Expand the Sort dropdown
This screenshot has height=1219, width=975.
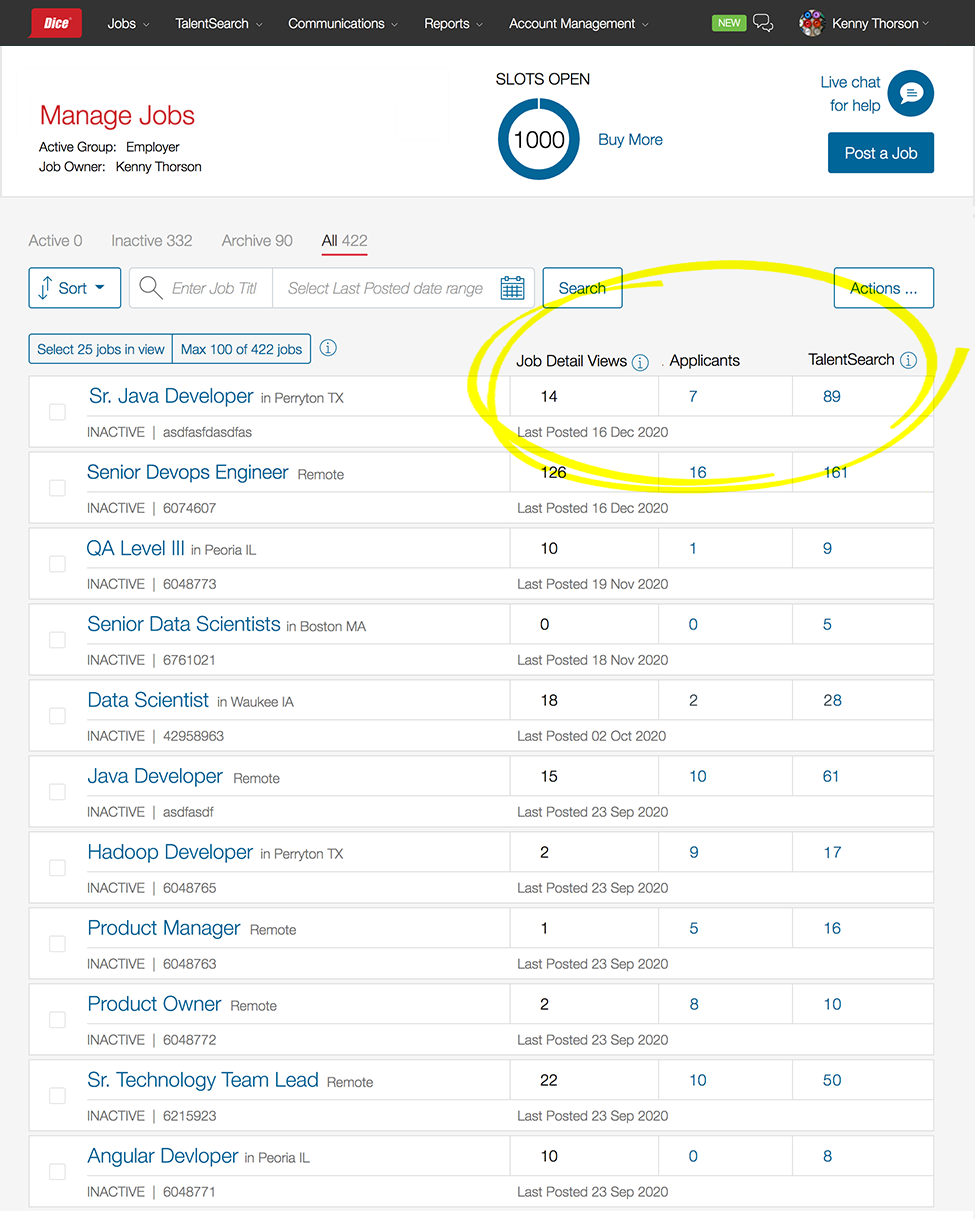tap(75, 288)
